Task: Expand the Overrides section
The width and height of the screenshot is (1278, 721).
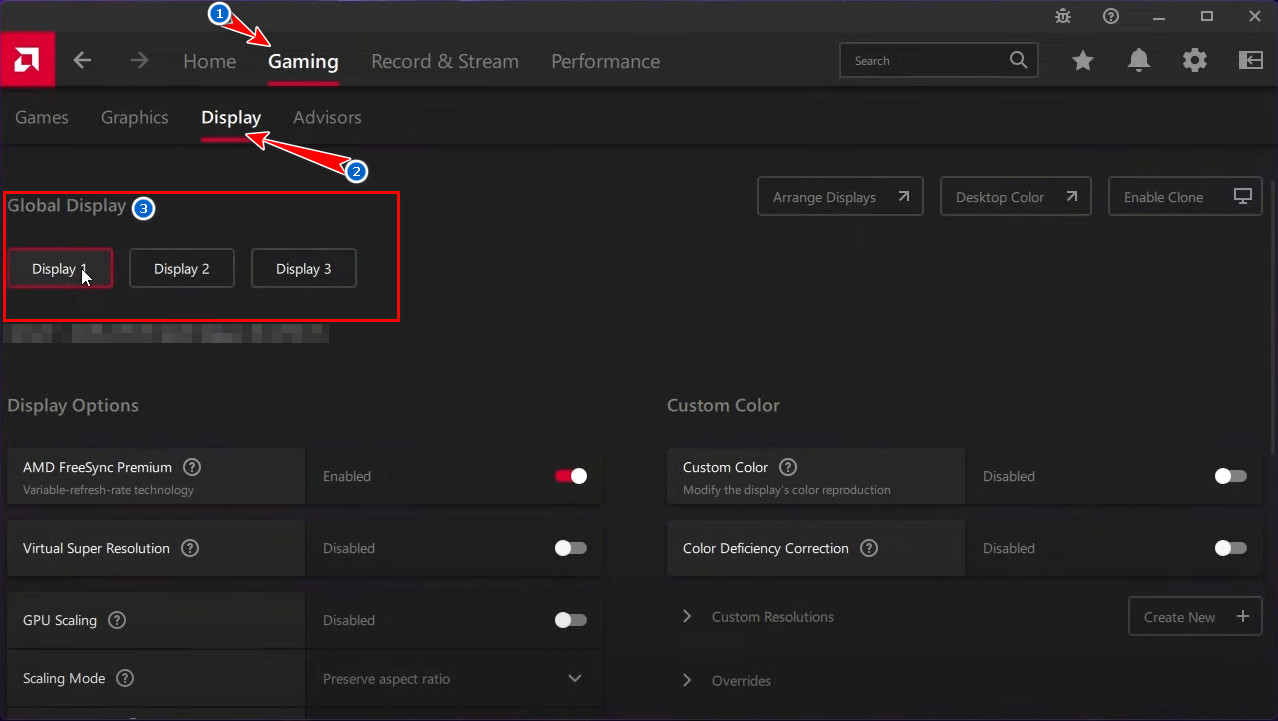Action: pos(687,681)
